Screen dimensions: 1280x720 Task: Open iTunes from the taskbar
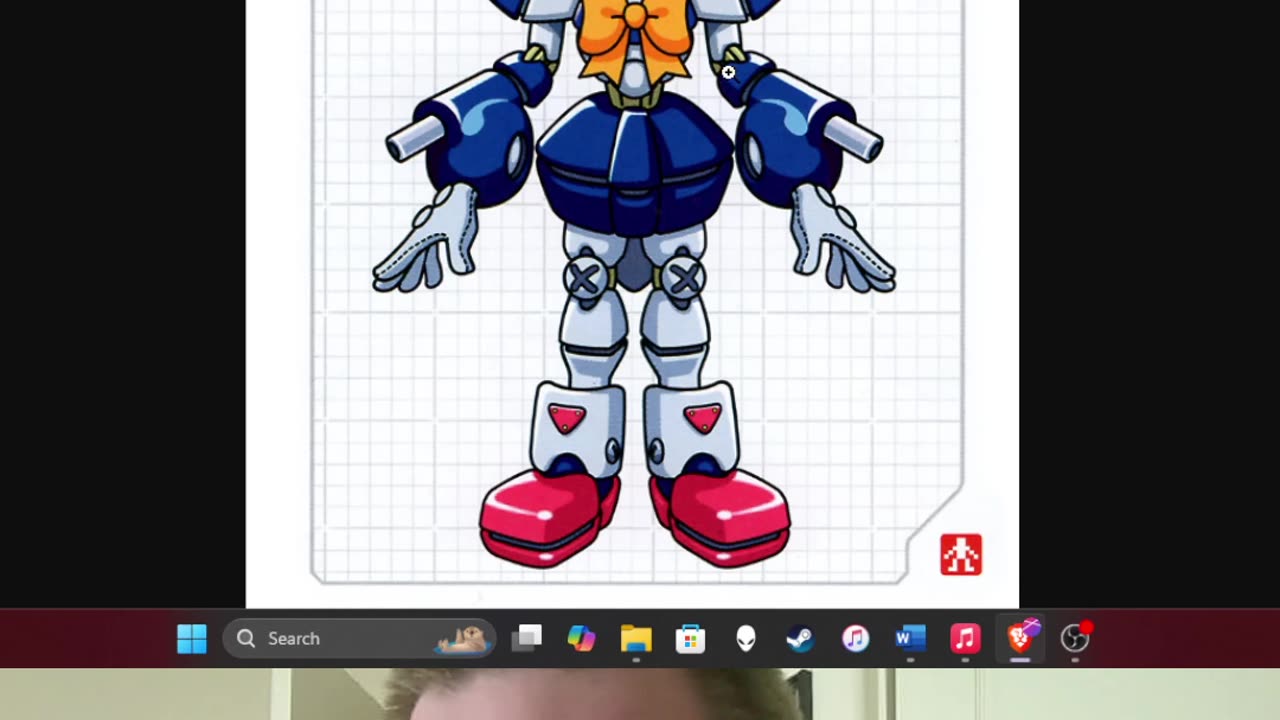855,638
